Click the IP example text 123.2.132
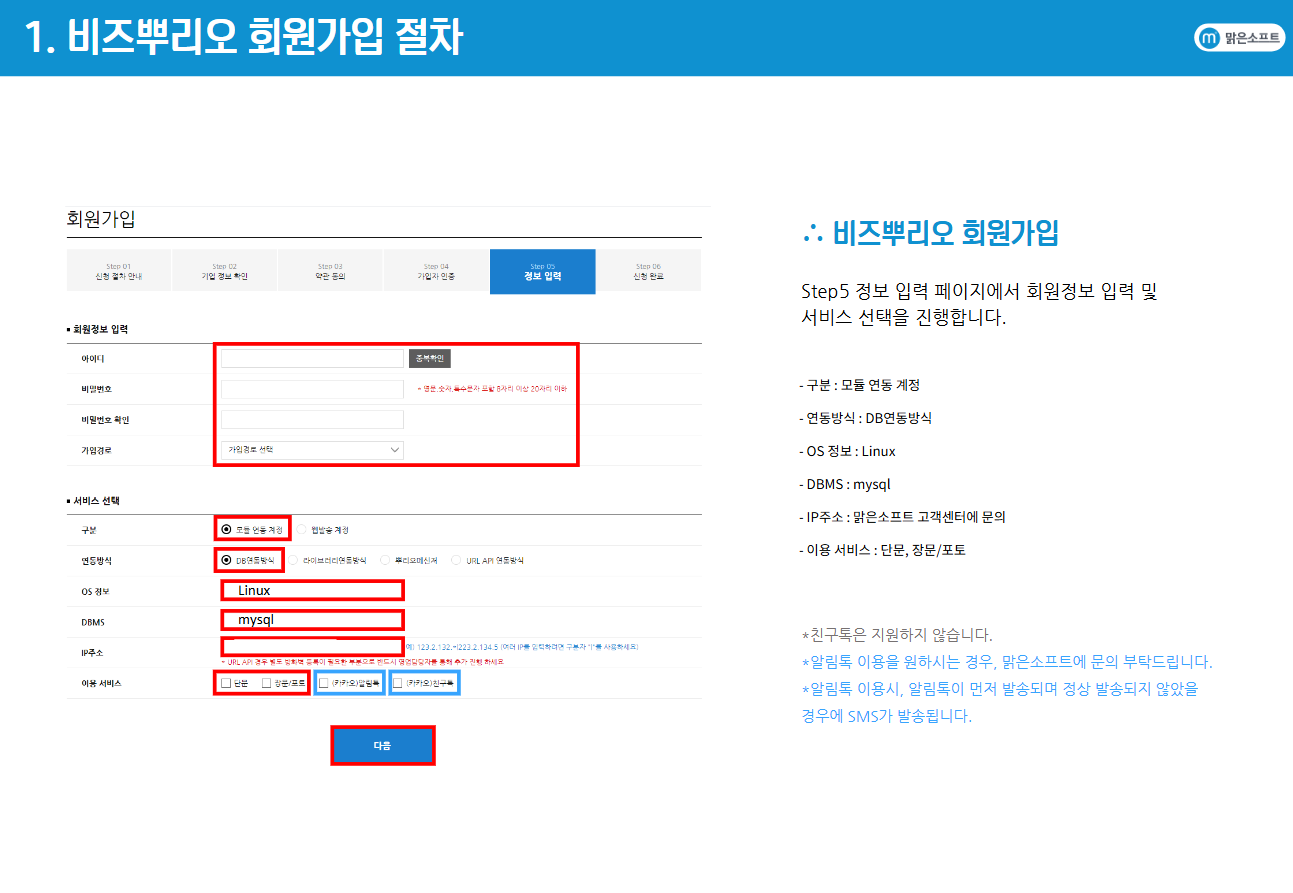The height and width of the screenshot is (893, 1293). click(x=523, y=647)
